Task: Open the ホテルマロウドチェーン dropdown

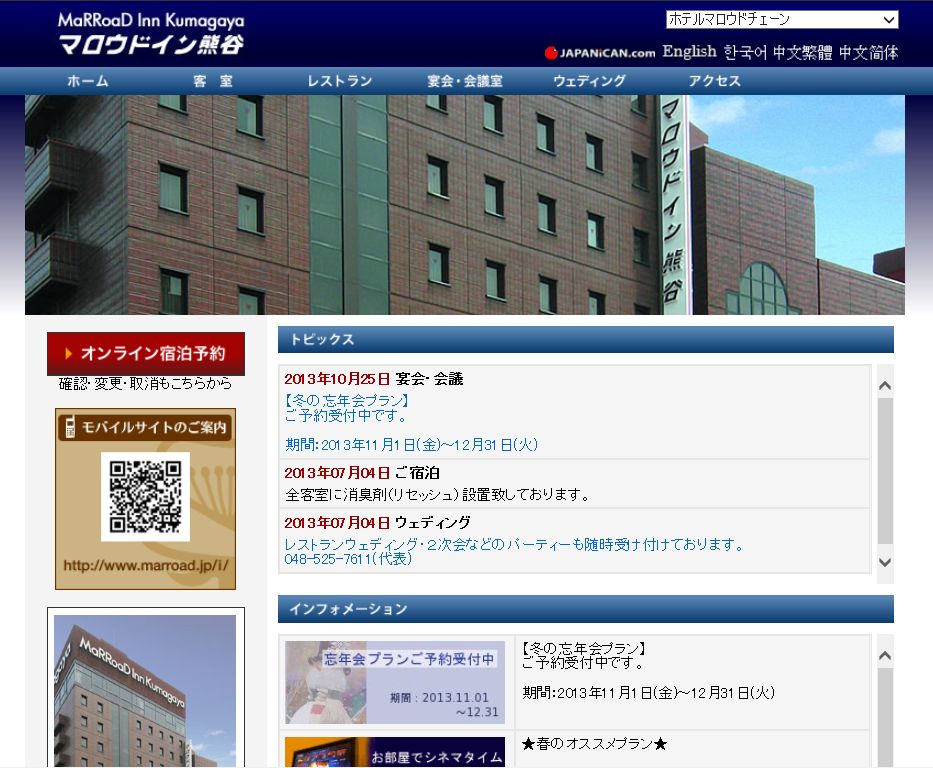Action: pyautogui.click(x=781, y=20)
